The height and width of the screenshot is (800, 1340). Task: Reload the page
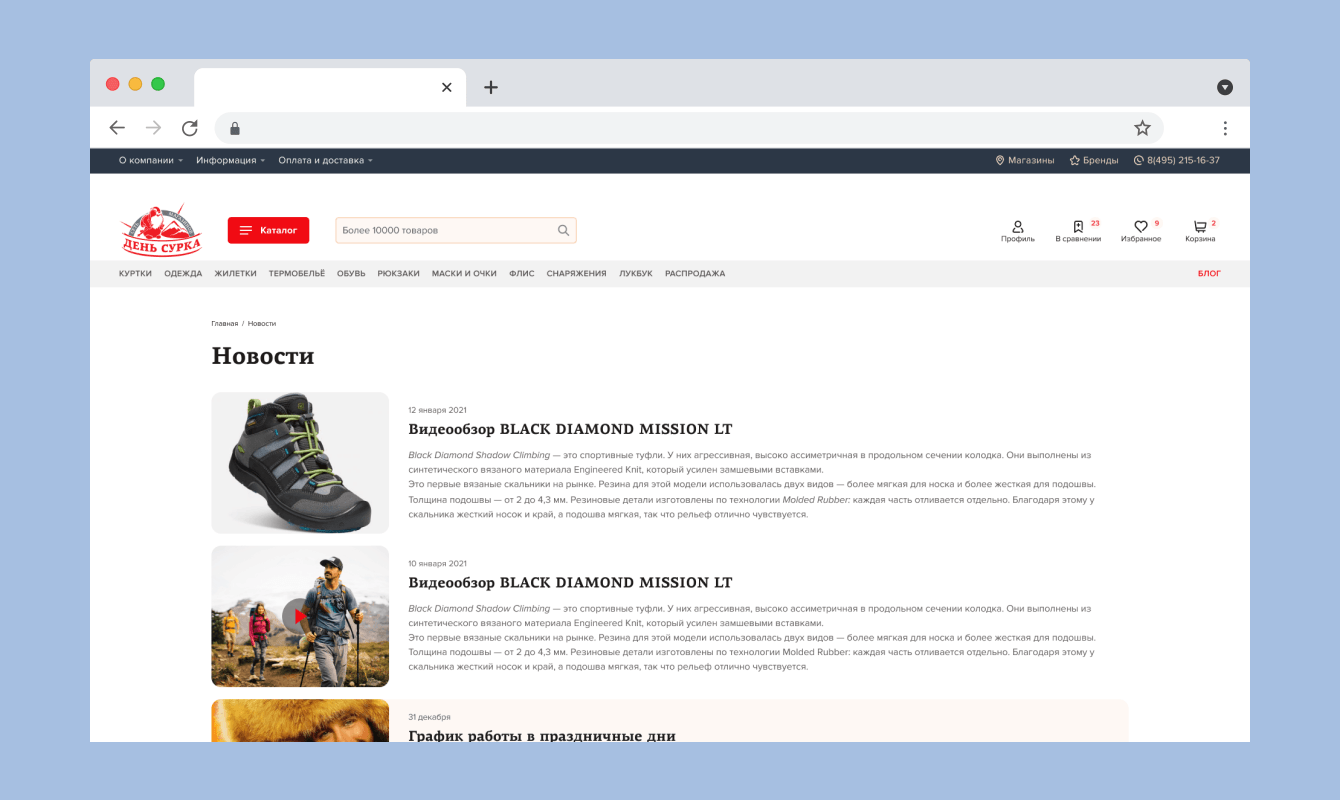coord(189,128)
